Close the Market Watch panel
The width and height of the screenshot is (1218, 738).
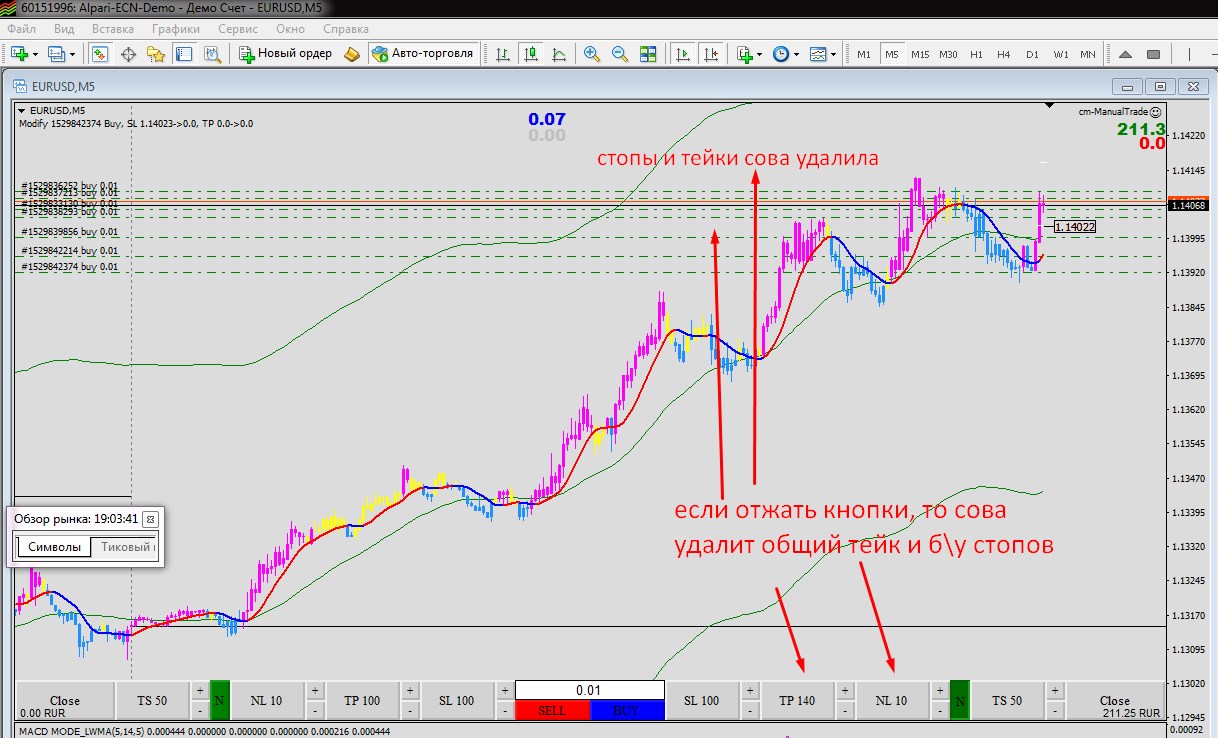pos(150,519)
